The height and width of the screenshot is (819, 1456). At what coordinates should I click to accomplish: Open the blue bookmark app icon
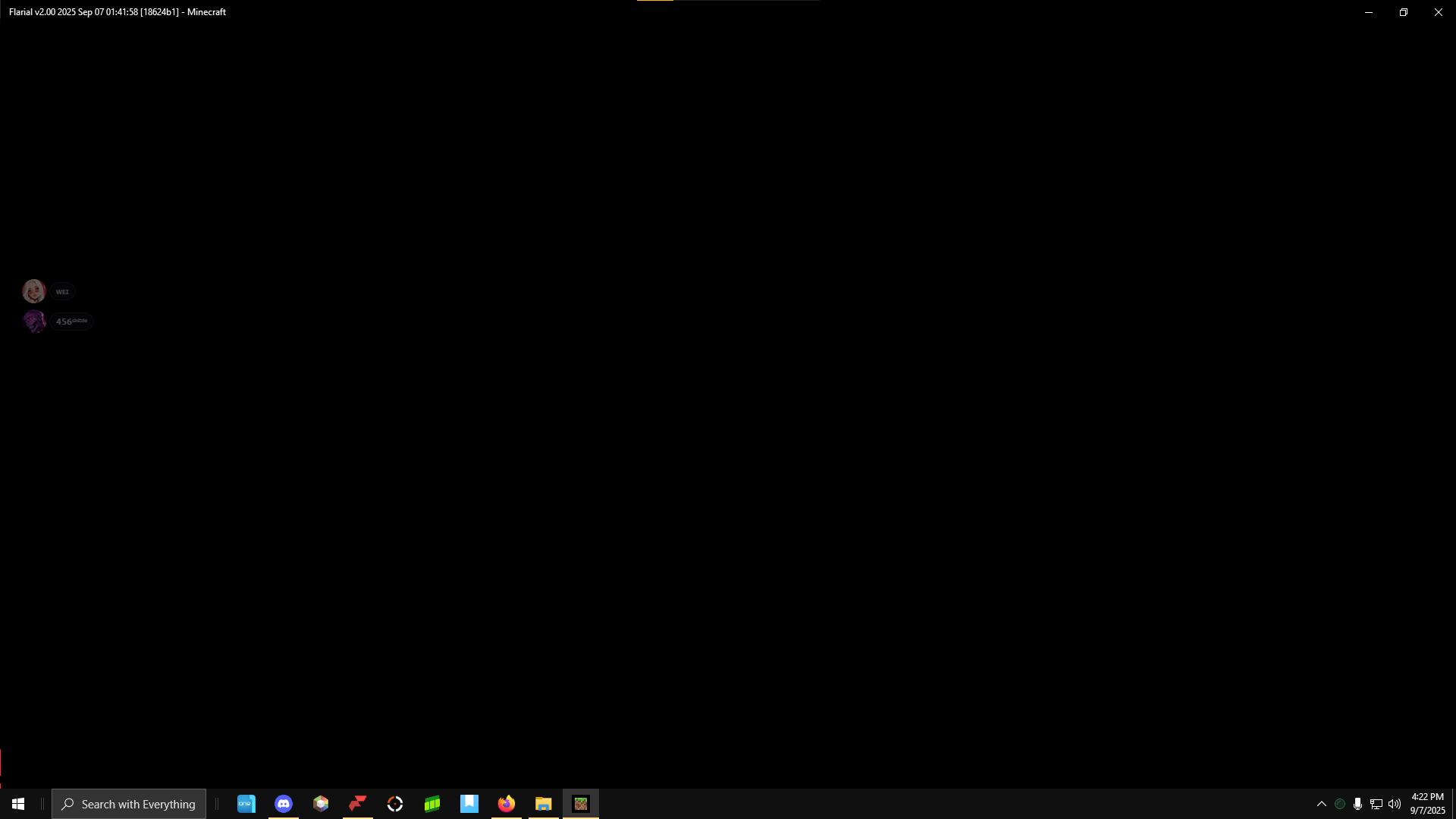click(x=469, y=804)
